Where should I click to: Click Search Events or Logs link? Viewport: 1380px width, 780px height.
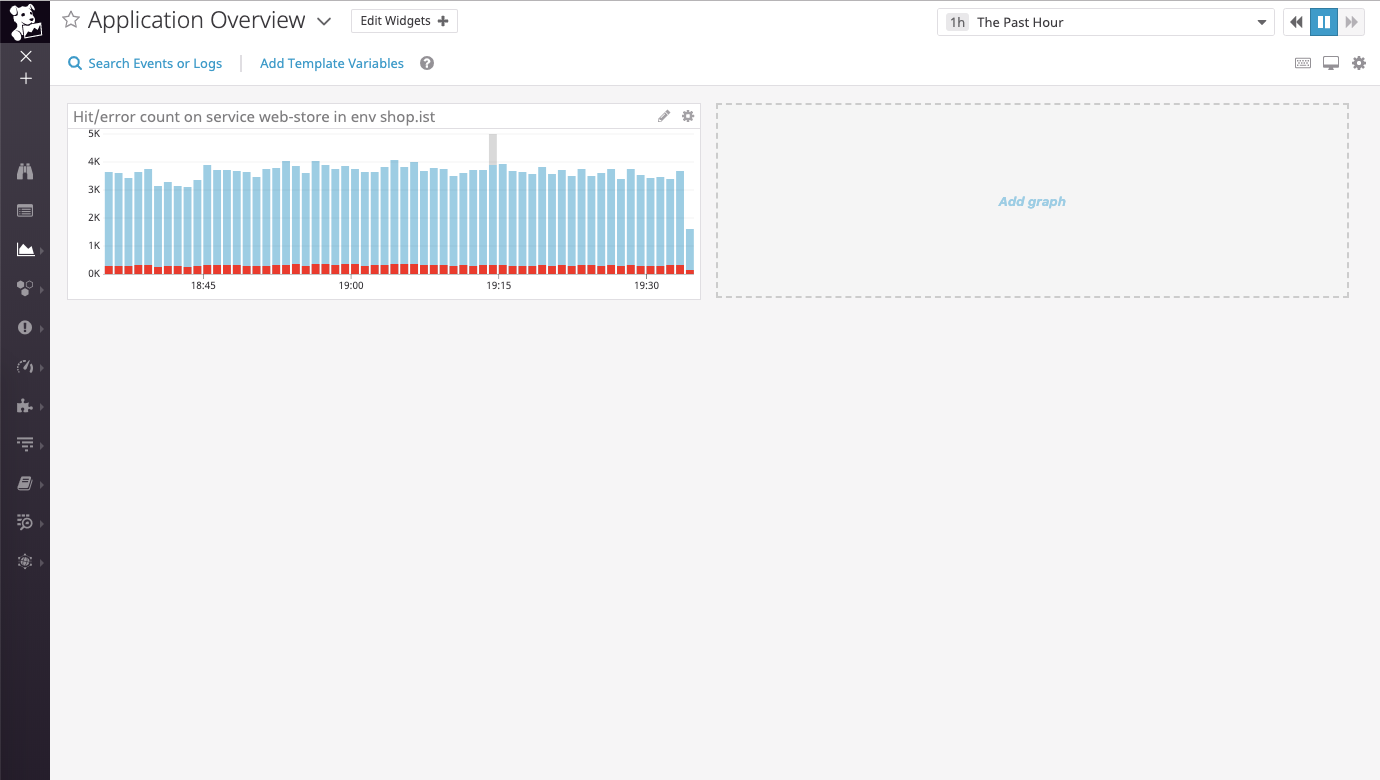tap(145, 63)
